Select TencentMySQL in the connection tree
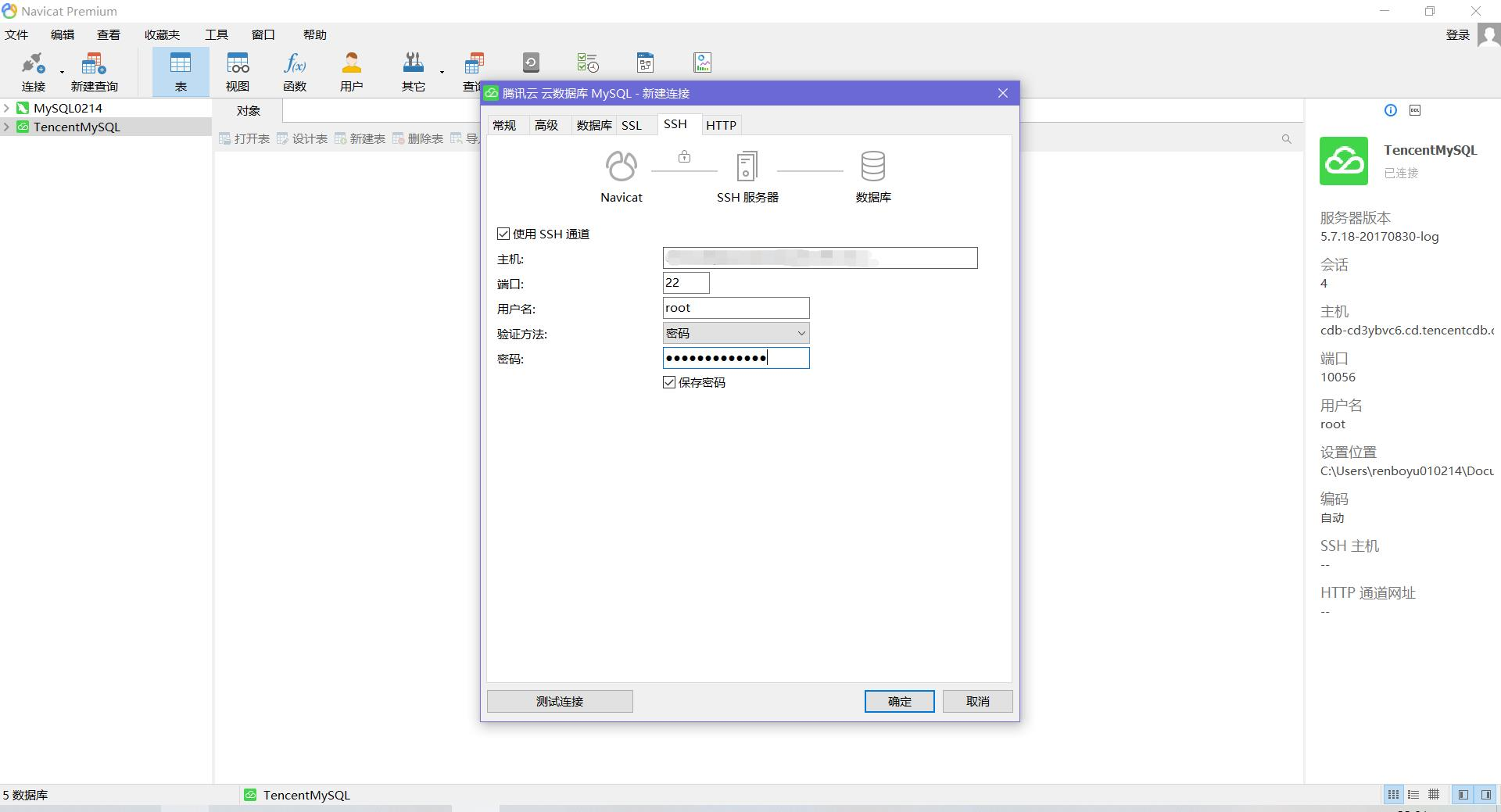 (x=77, y=127)
